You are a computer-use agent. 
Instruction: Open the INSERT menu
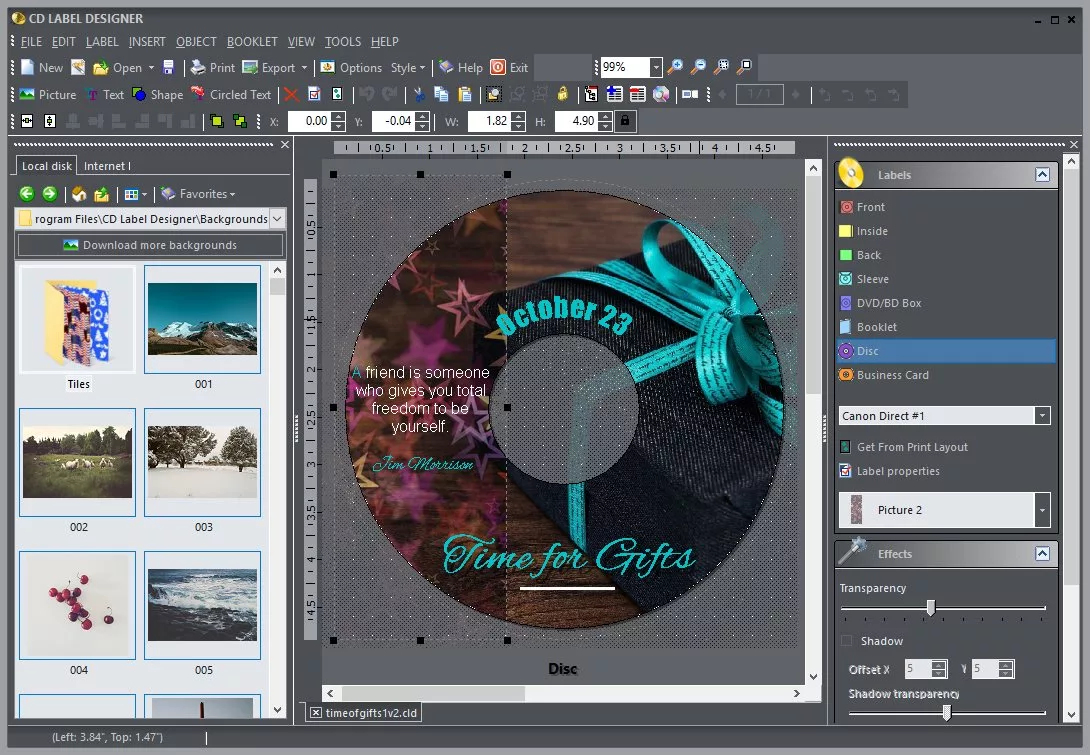coord(147,42)
